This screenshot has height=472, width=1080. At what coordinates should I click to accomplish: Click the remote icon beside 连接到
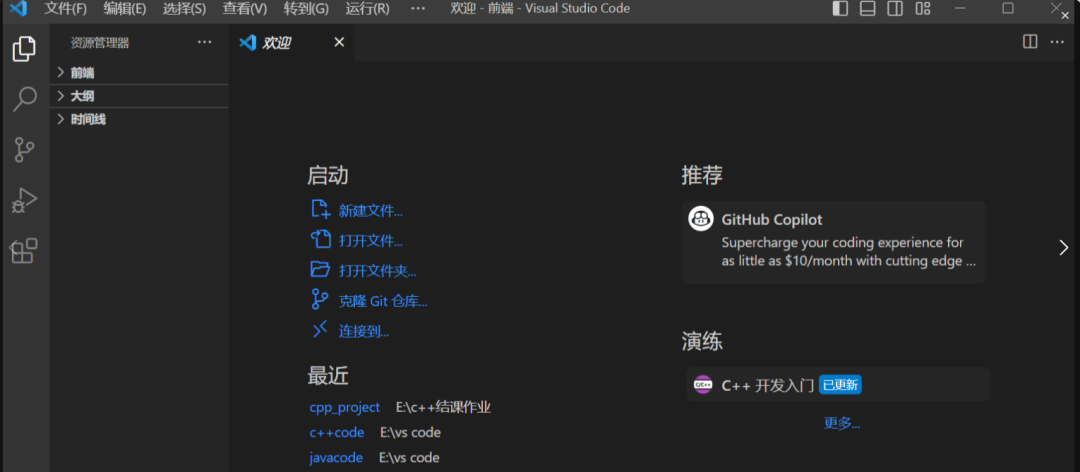[x=320, y=330]
